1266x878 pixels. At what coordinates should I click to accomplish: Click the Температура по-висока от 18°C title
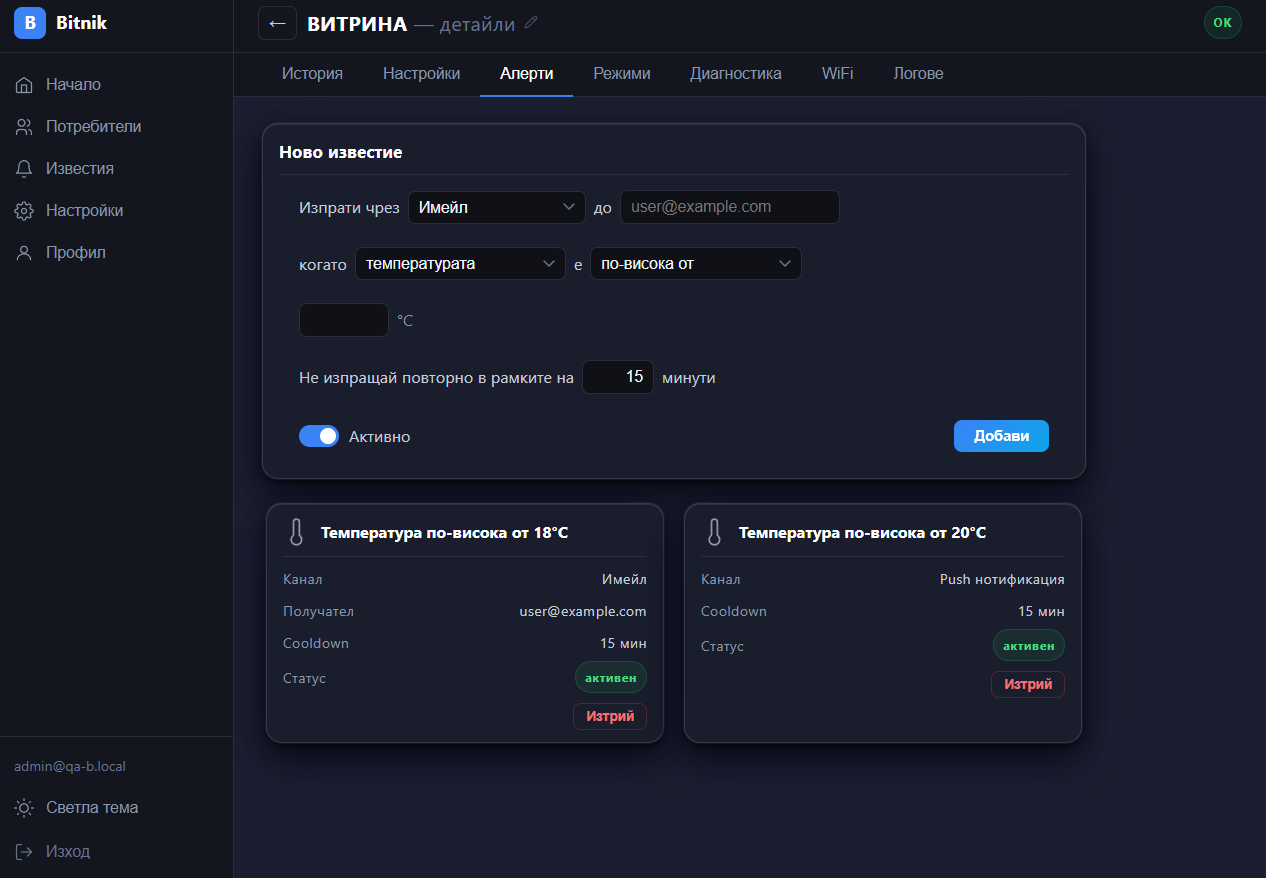445,533
